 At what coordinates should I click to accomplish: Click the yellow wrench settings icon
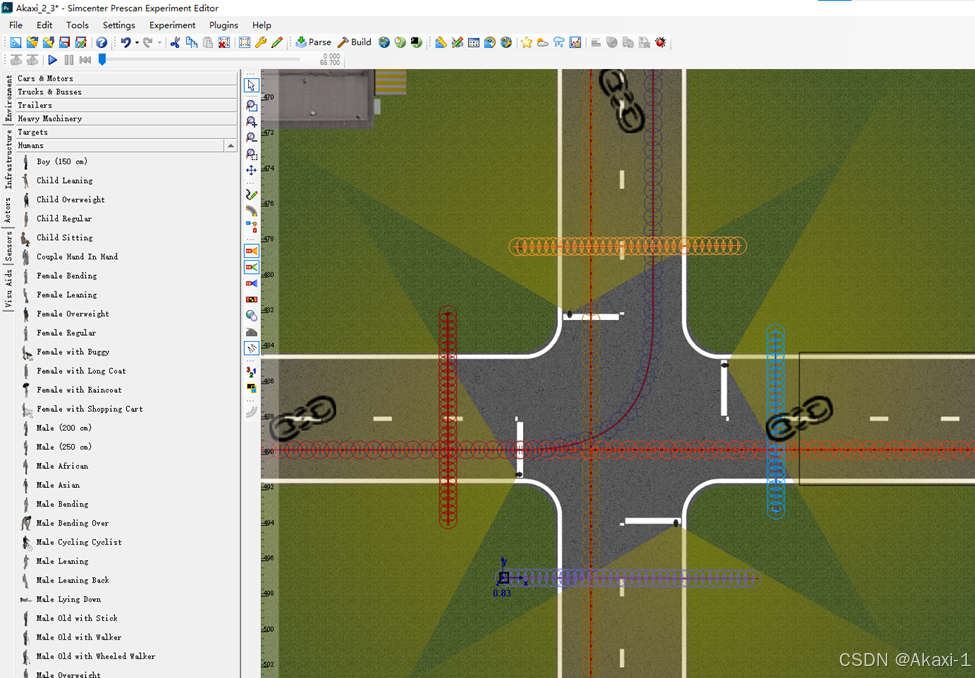click(x=261, y=42)
